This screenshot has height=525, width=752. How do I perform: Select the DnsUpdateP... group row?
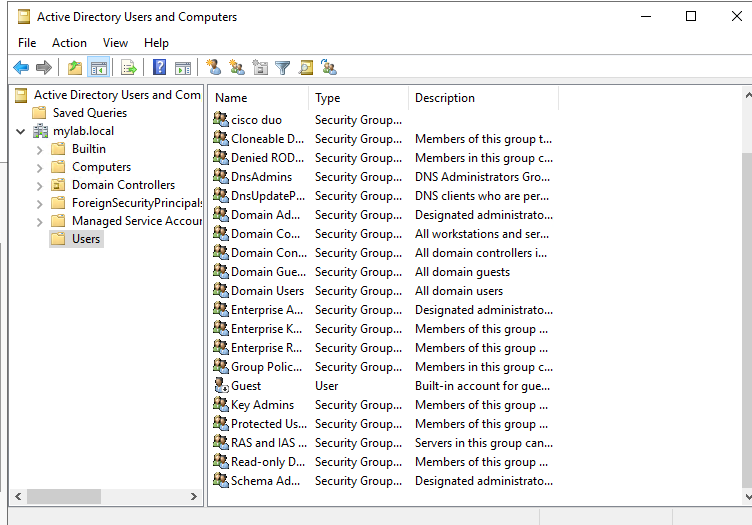tap(383, 196)
